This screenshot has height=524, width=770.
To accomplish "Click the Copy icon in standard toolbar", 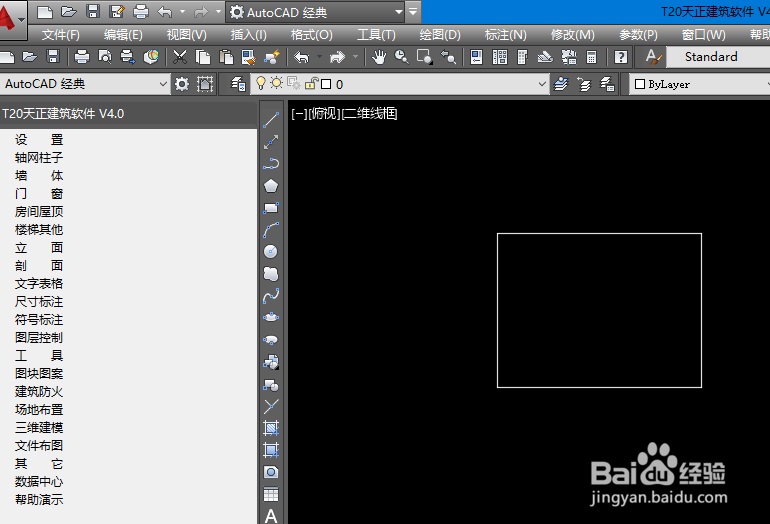I will click(203, 57).
